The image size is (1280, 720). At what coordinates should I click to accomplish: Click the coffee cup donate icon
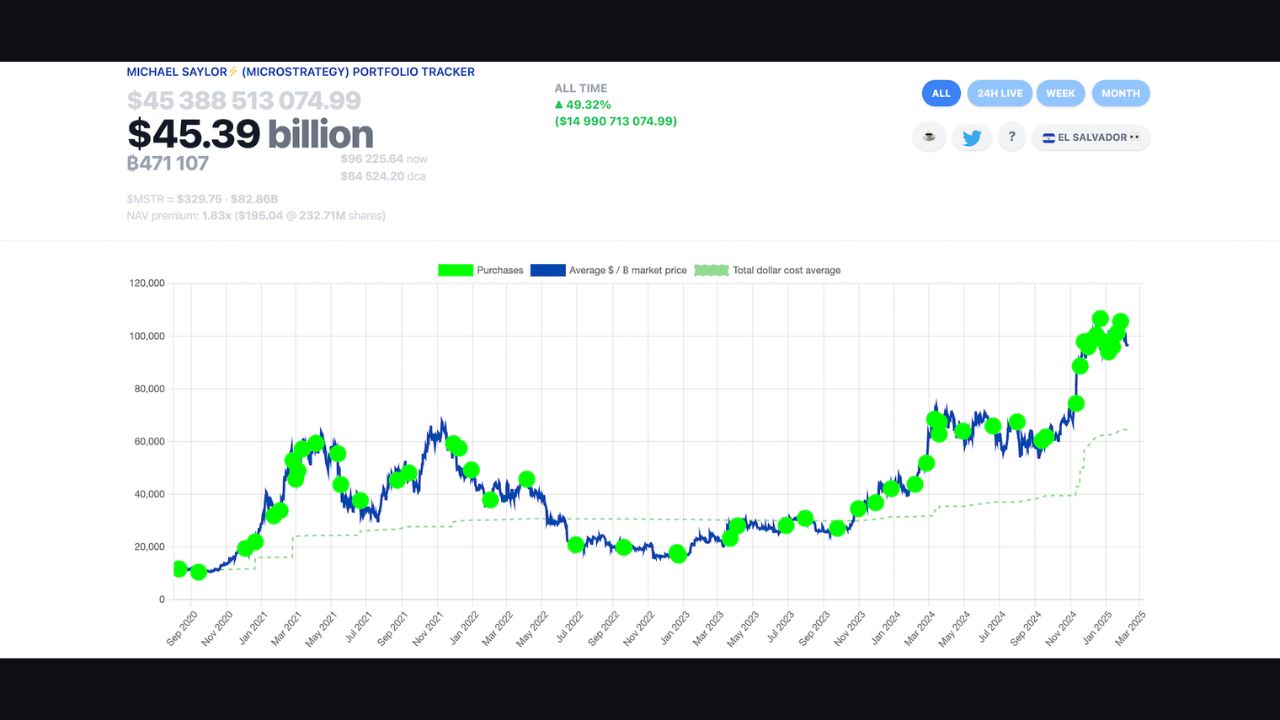pos(929,137)
